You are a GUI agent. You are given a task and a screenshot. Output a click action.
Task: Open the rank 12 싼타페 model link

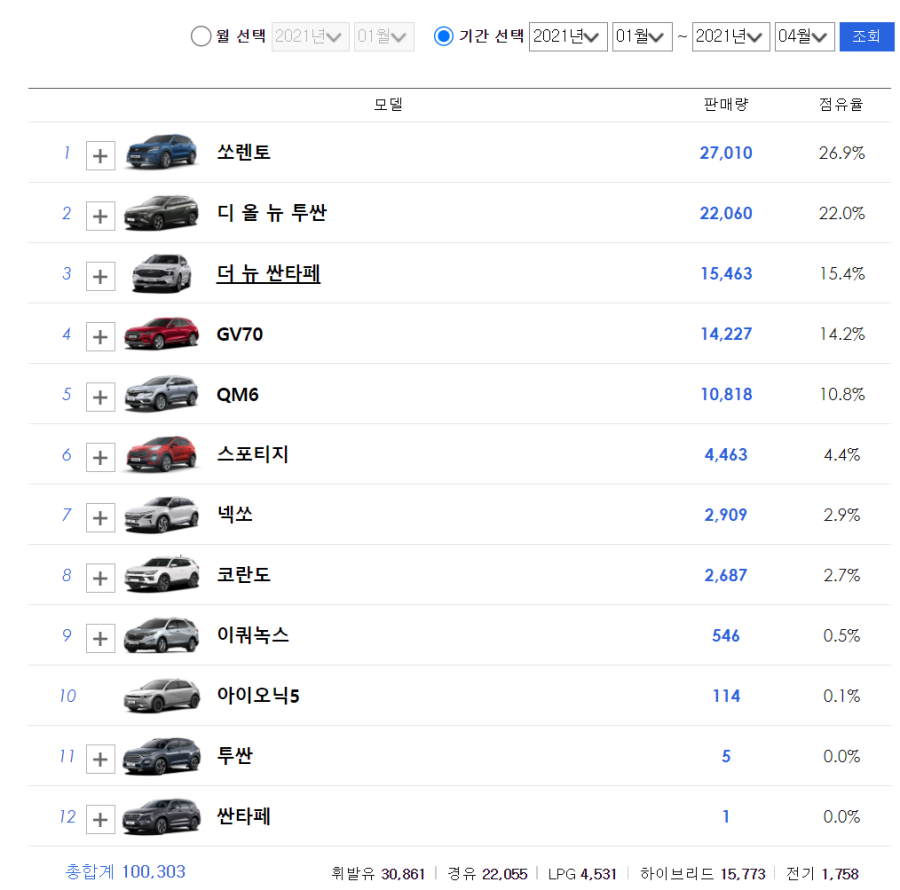(x=243, y=816)
